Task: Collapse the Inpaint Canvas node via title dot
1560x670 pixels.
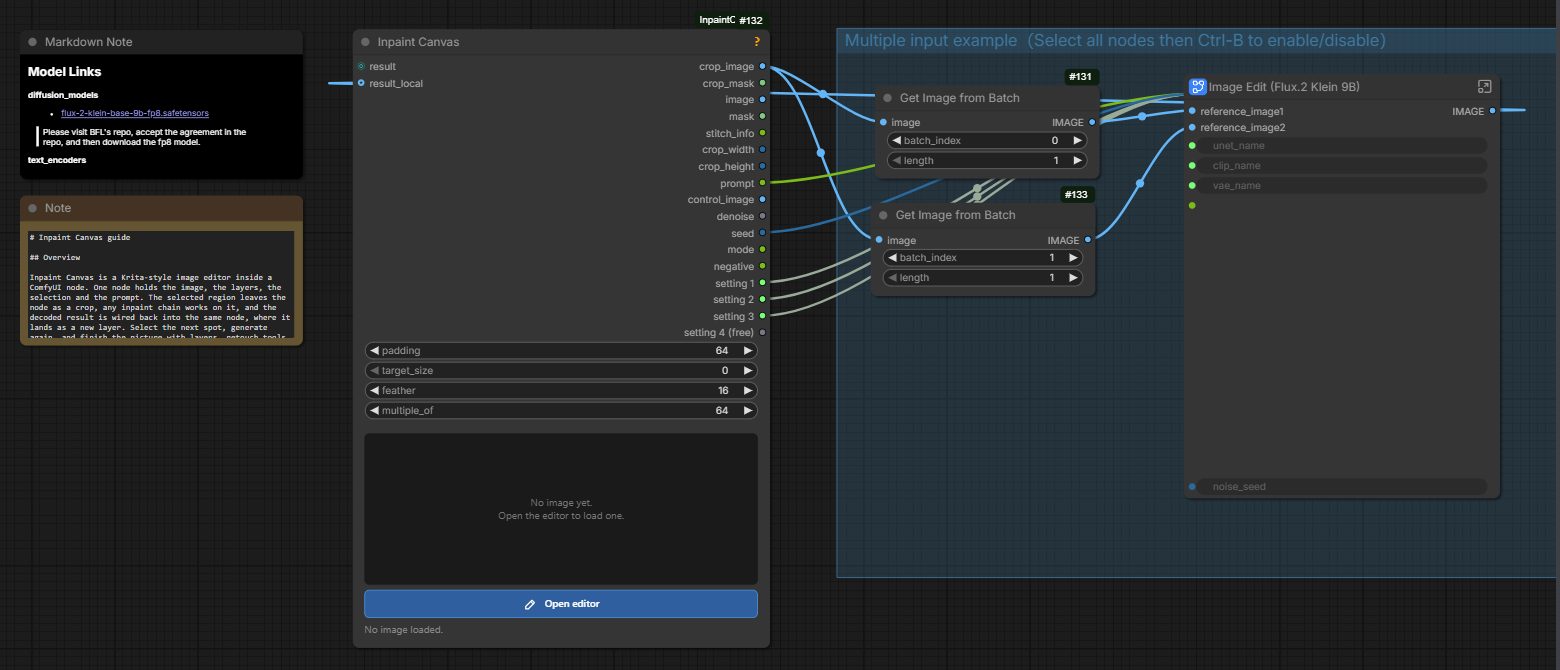Action: point(367,42)
